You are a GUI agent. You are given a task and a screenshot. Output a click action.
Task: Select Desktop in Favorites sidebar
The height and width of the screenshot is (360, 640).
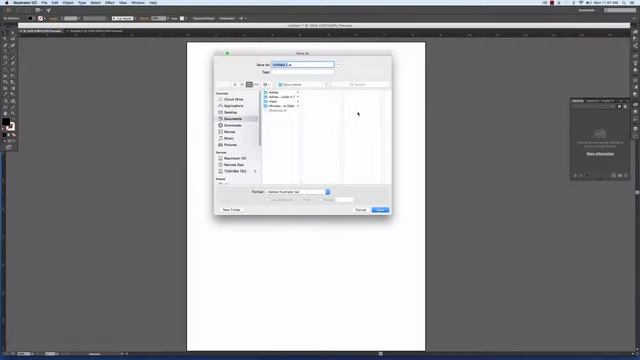click(x=231, y=112)
